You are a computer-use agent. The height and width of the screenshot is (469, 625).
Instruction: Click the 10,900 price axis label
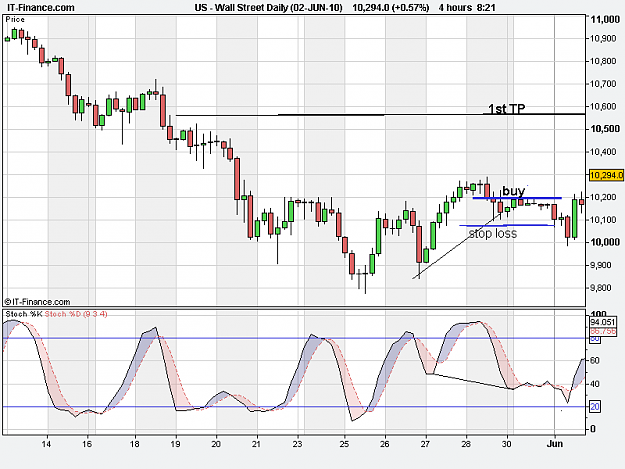603,38
